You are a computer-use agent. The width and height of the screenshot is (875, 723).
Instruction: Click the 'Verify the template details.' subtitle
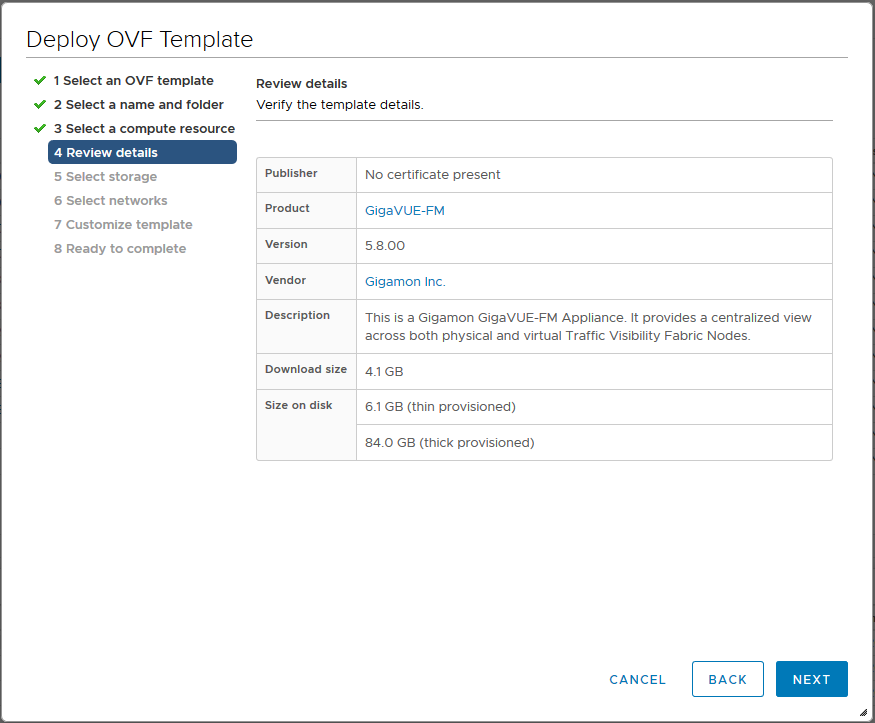pos(340,104)
